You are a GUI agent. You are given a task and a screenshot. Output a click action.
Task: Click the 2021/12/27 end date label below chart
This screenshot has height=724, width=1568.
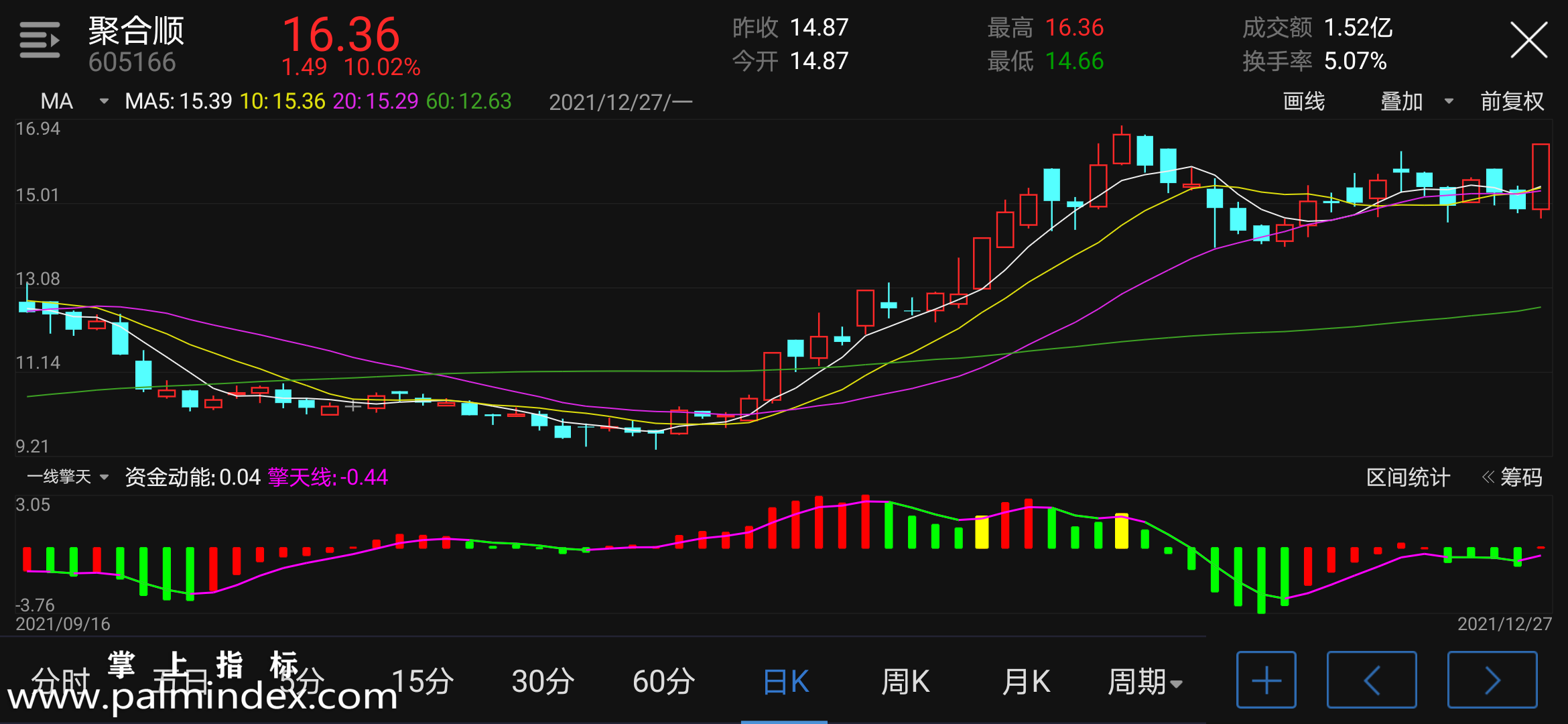click(x=1504, y=624)
